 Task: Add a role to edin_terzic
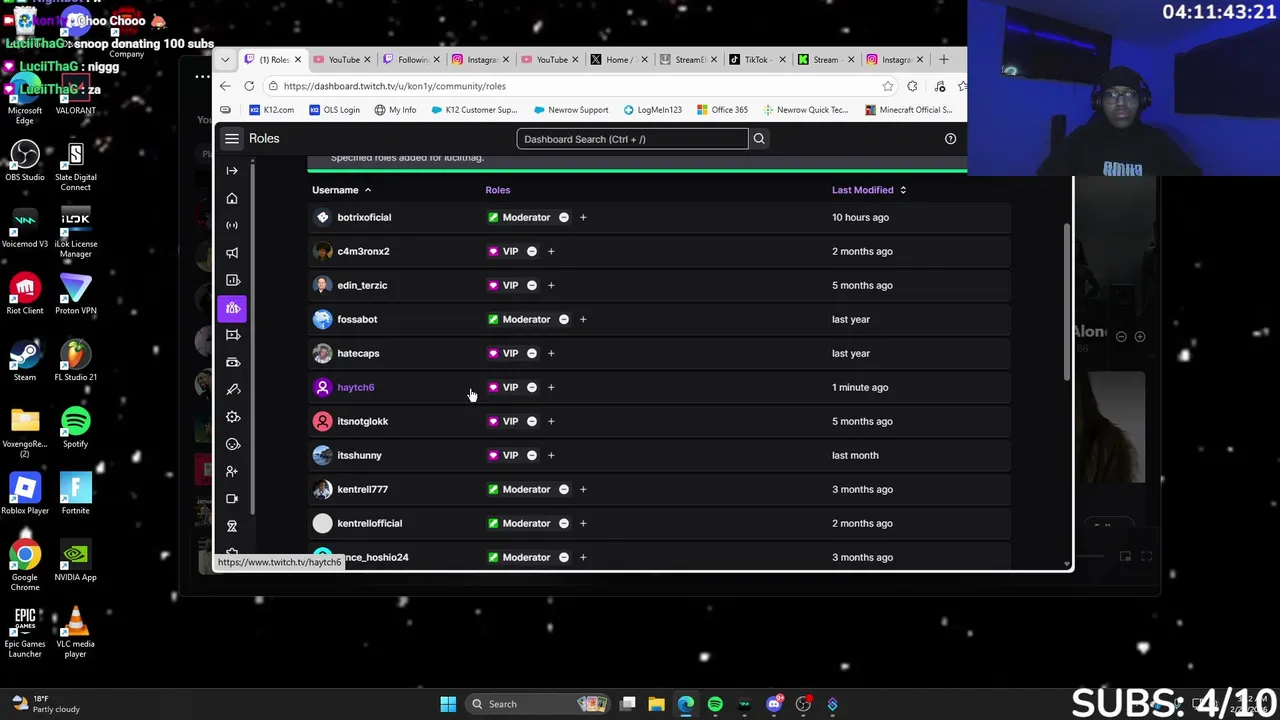click(x=551, y=285)
